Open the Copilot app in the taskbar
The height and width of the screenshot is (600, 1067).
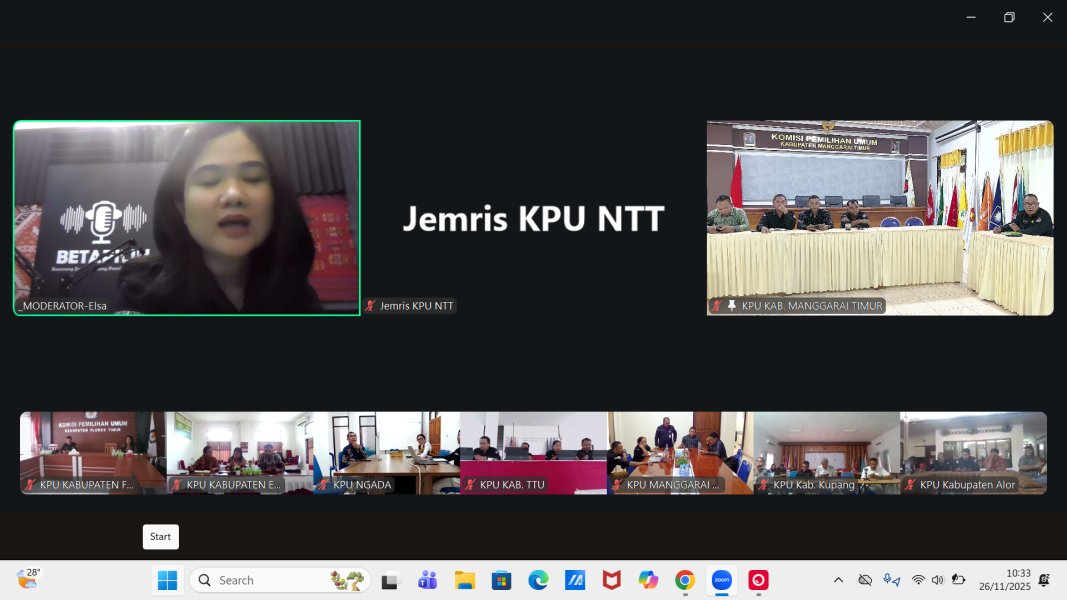click(648, 580)
